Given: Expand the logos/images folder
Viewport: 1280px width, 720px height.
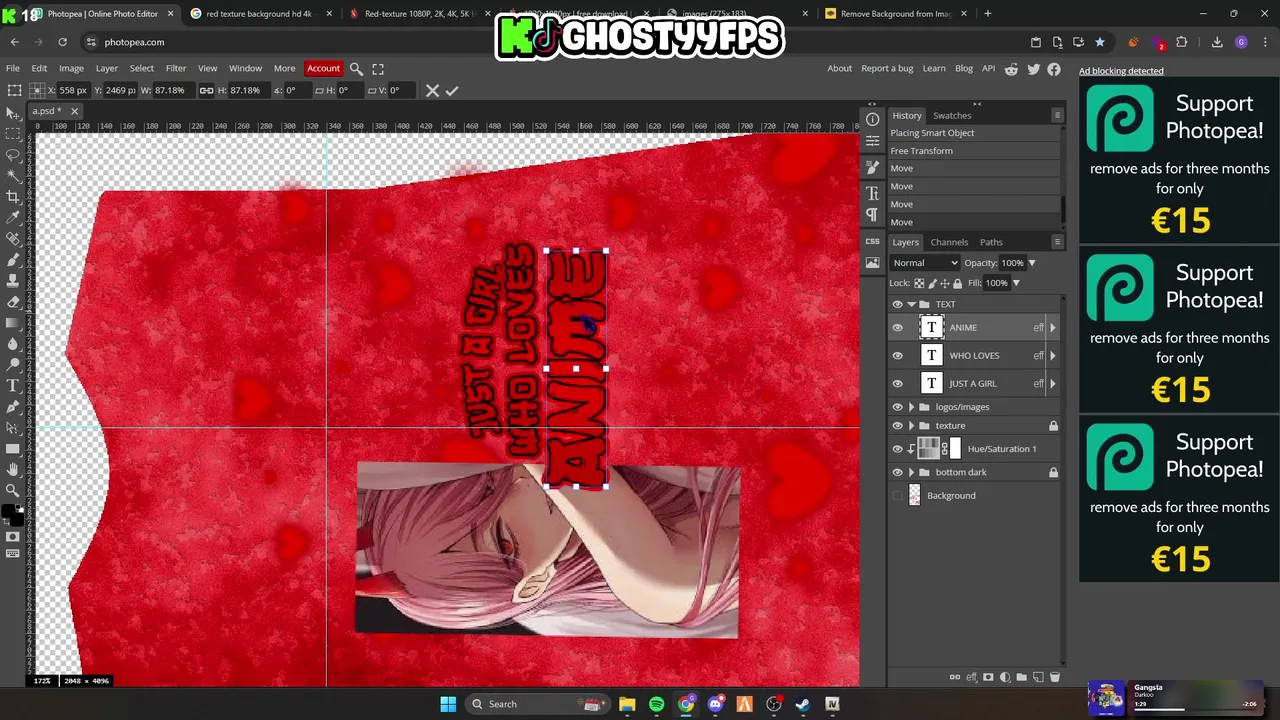Looking at the screenshot, I should (911, 407).
